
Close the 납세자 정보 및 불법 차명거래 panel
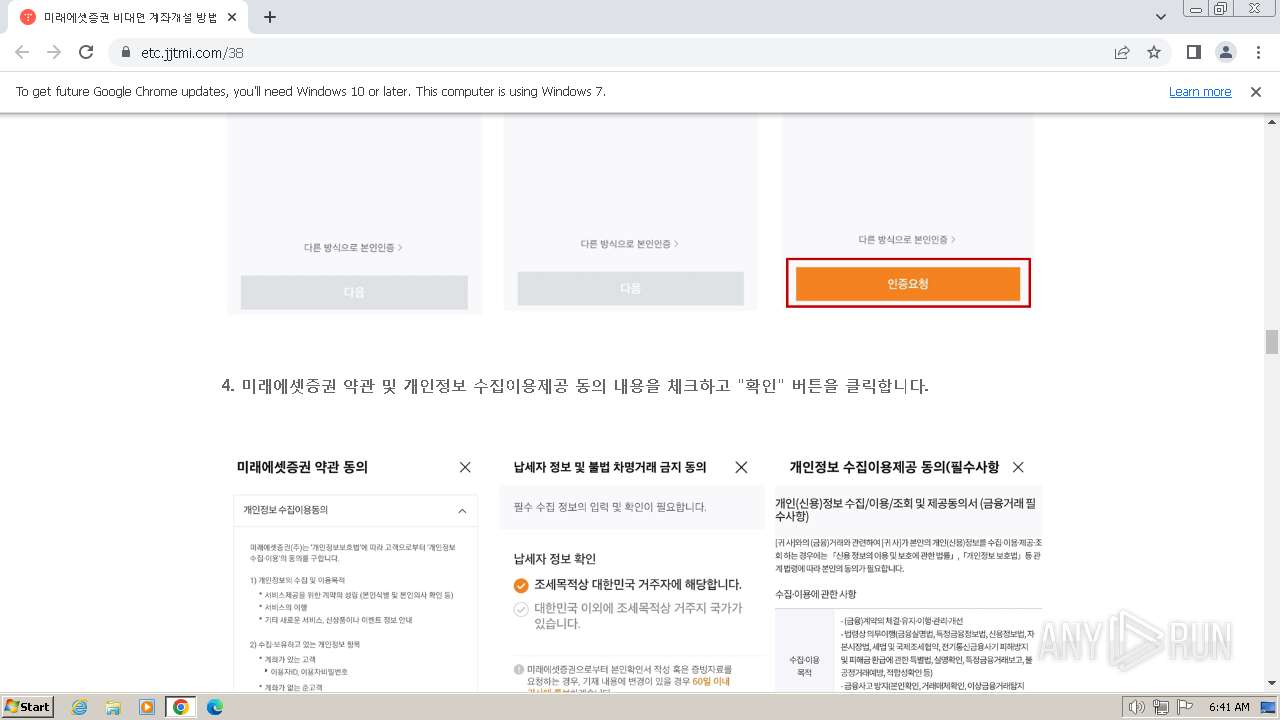point(741,467)
